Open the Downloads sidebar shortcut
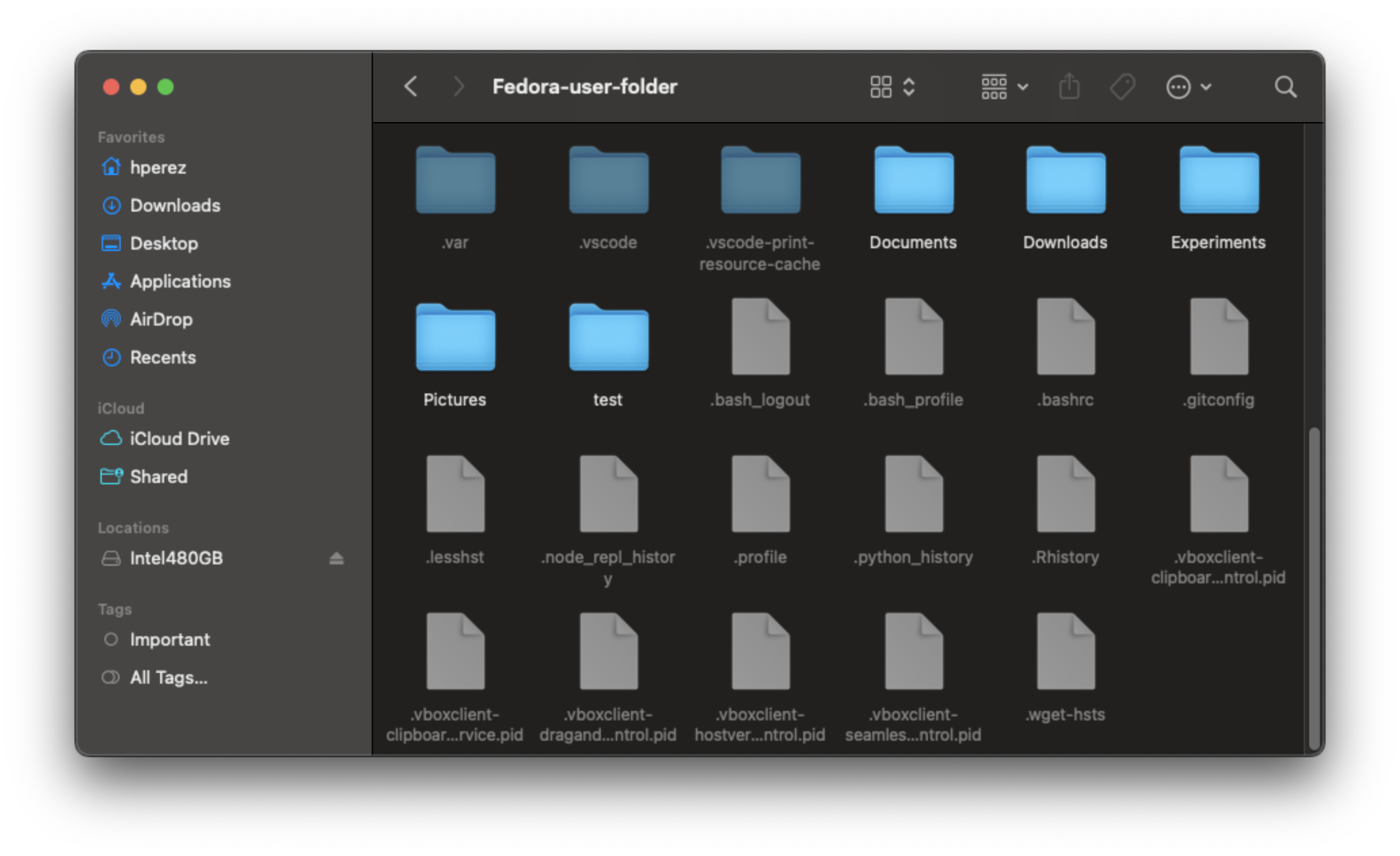This screenshot has width=1400, height=856. pos(174,205)
